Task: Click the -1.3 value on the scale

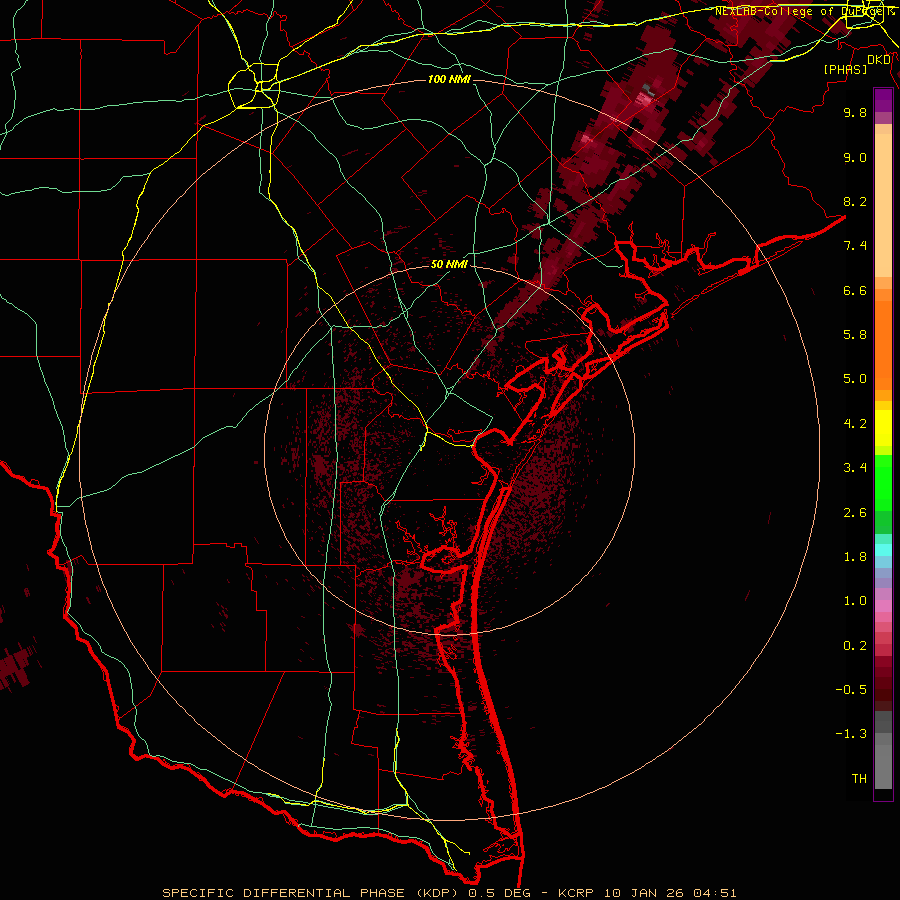Action: (851, 734)
